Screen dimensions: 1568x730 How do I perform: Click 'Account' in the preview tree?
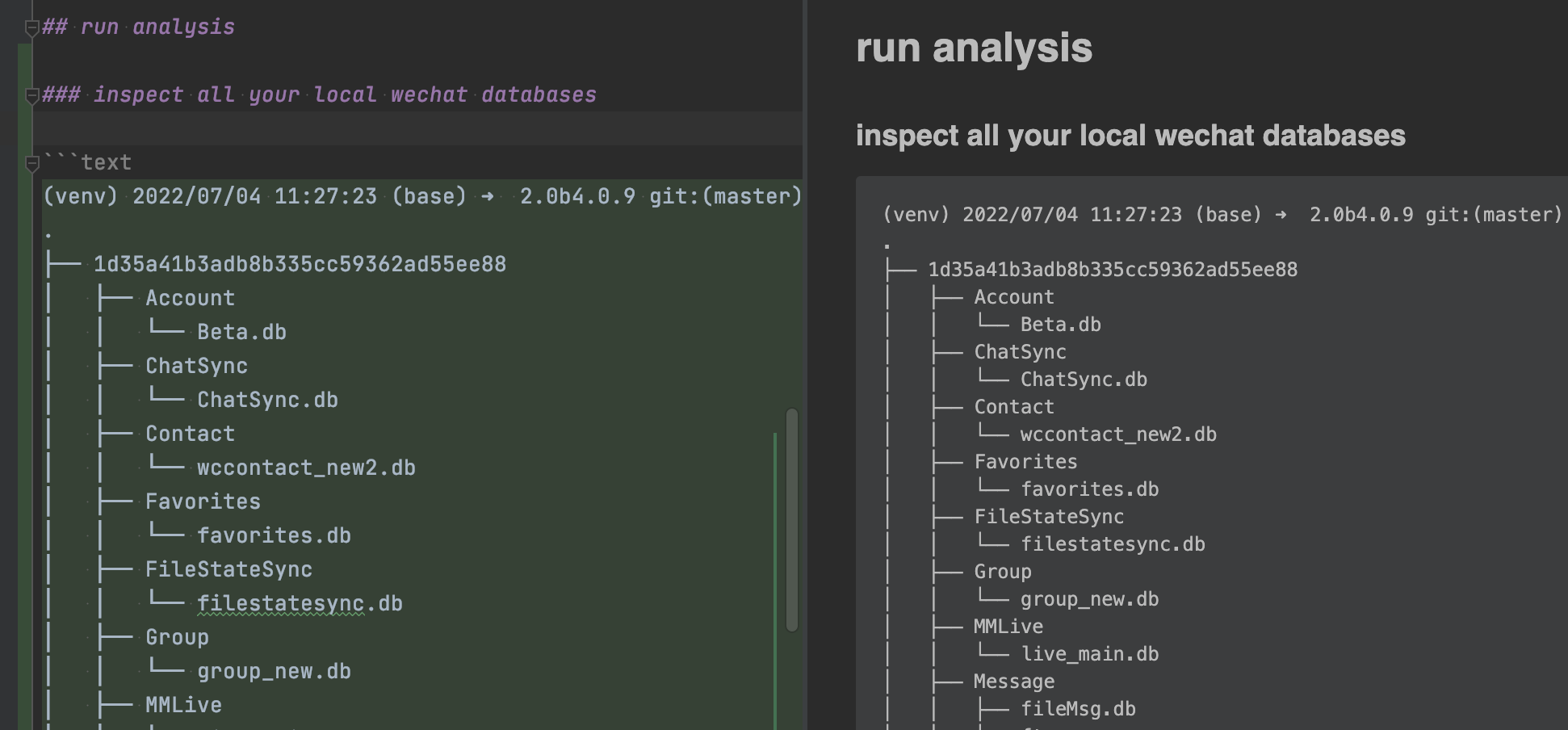1014,297
